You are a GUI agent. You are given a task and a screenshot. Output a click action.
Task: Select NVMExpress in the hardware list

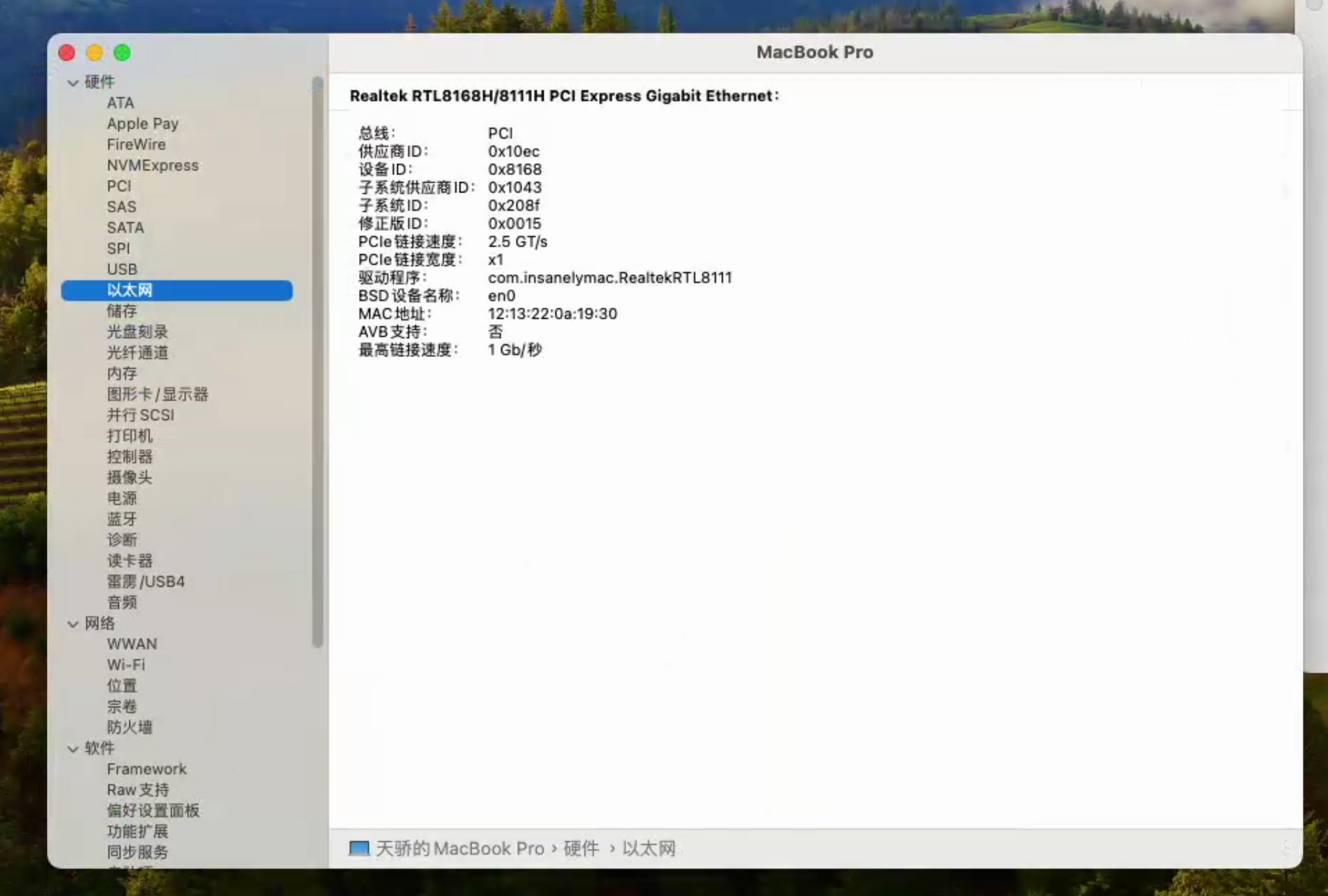coord(152,165)
